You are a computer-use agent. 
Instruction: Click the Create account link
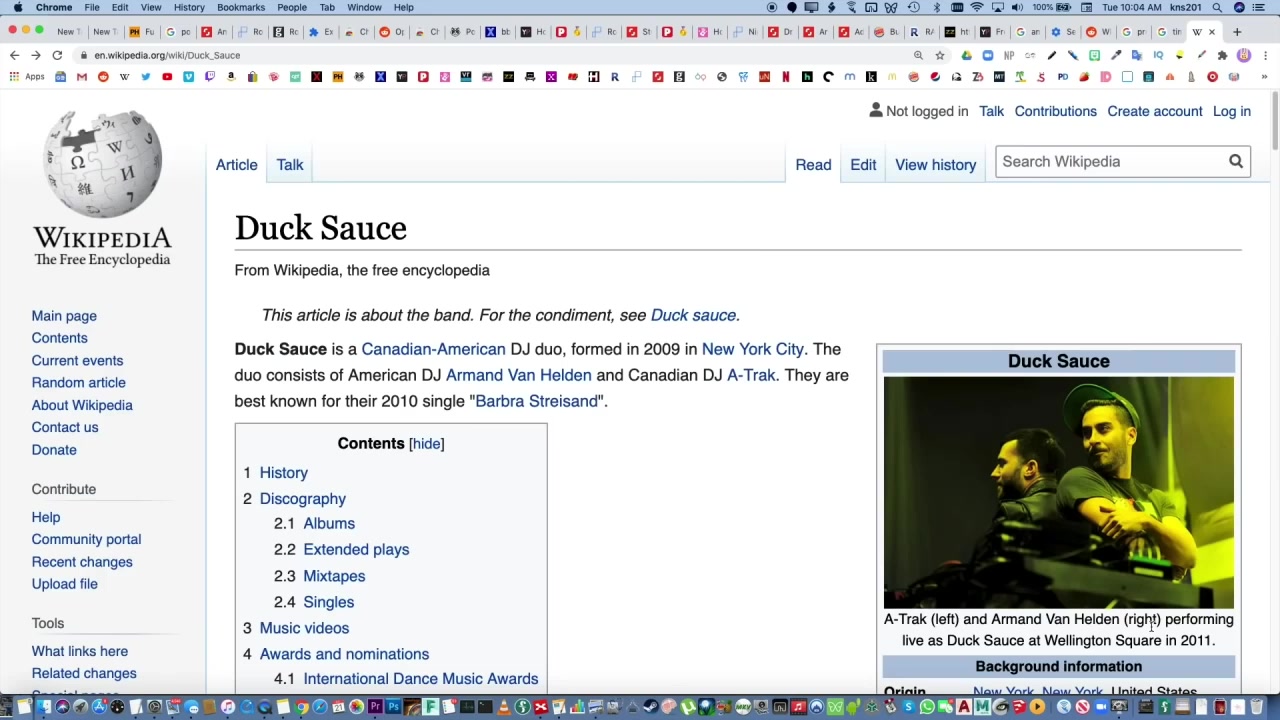tap(1155, 111)
